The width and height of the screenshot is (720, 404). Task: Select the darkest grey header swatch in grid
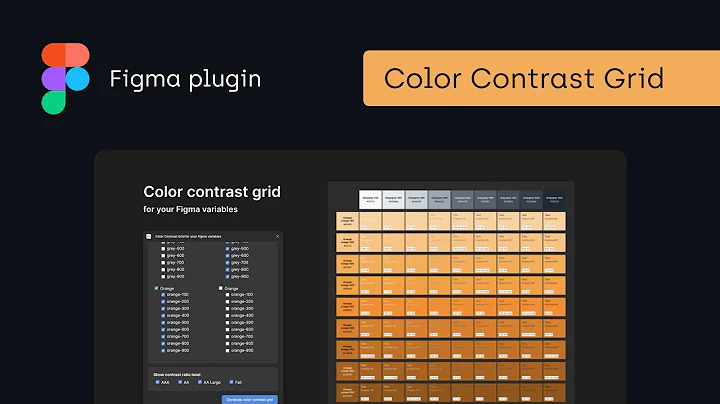coord(554,200)
